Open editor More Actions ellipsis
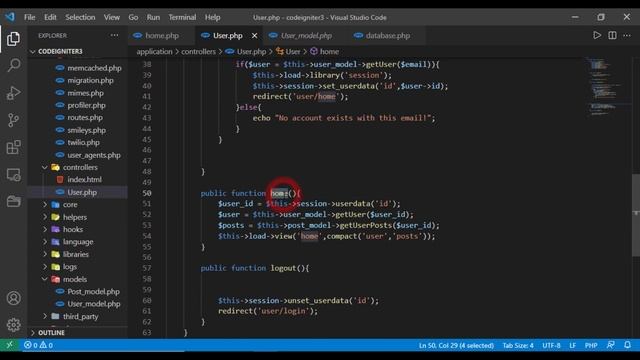Image resolution: width=640 pixels, height=360 pixels. coord(627,36)
